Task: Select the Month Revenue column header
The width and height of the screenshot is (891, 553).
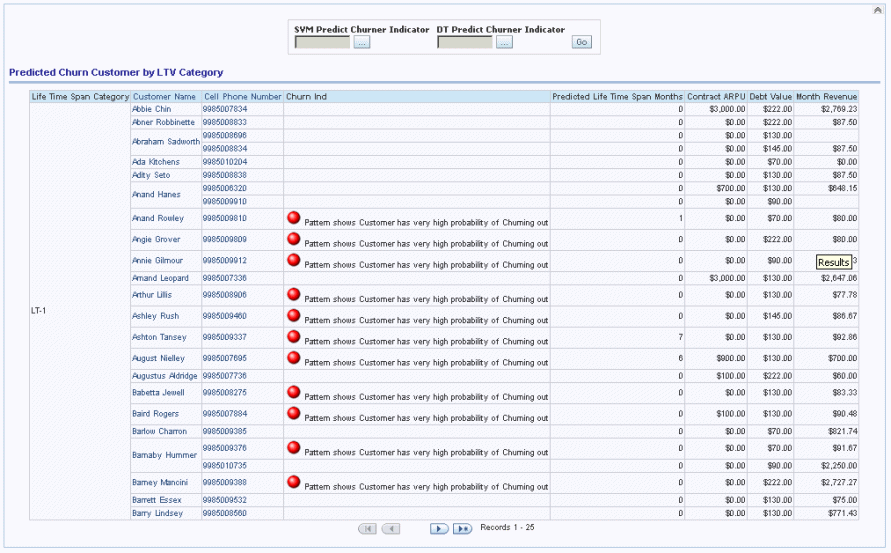Action: click(x=826, y=97)
